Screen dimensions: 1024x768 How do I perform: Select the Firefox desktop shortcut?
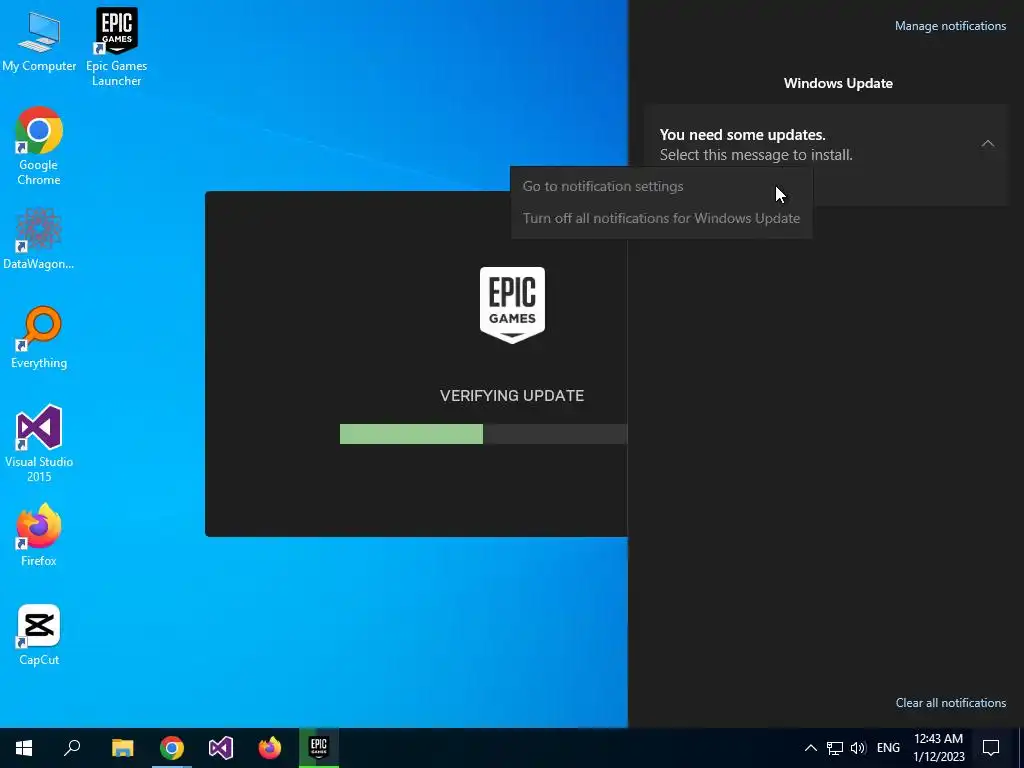[39, 534]
